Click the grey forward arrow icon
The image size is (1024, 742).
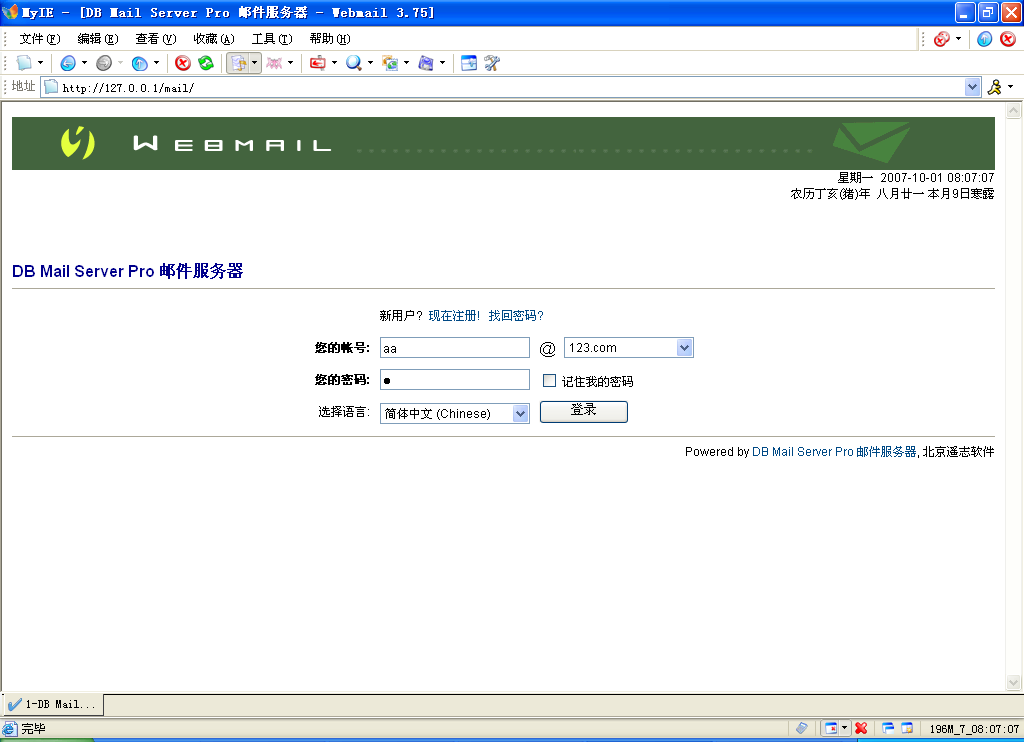pyautogui.click(x=103, y=63)
